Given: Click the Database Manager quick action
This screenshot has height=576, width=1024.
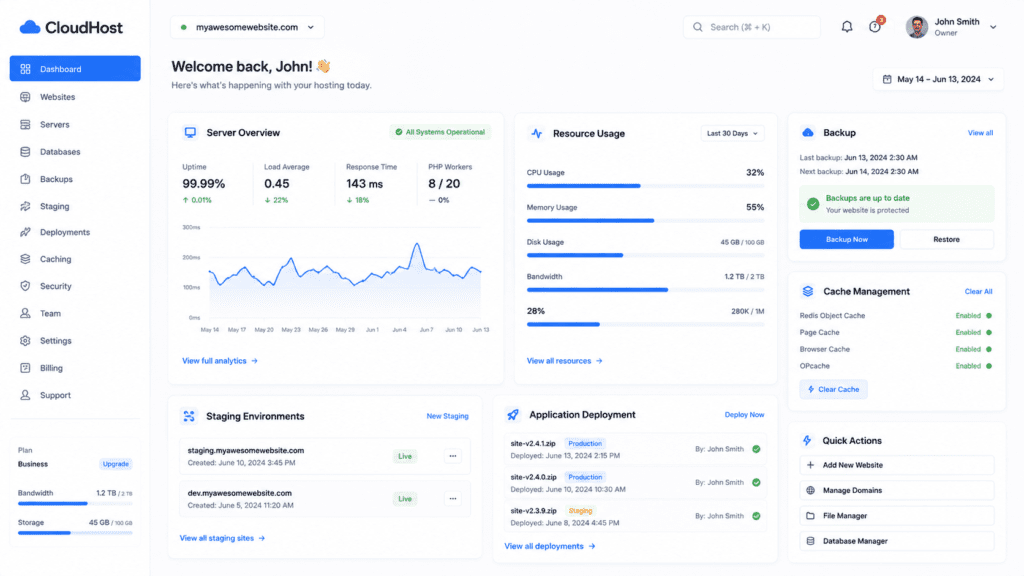Looking at the screenshot, I should 897,541.
